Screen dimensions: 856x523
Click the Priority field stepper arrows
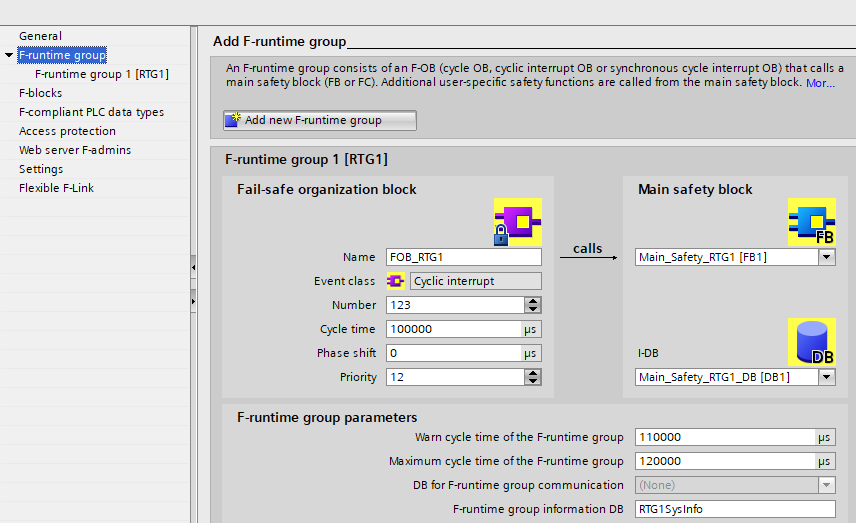(x=533, y=377)
